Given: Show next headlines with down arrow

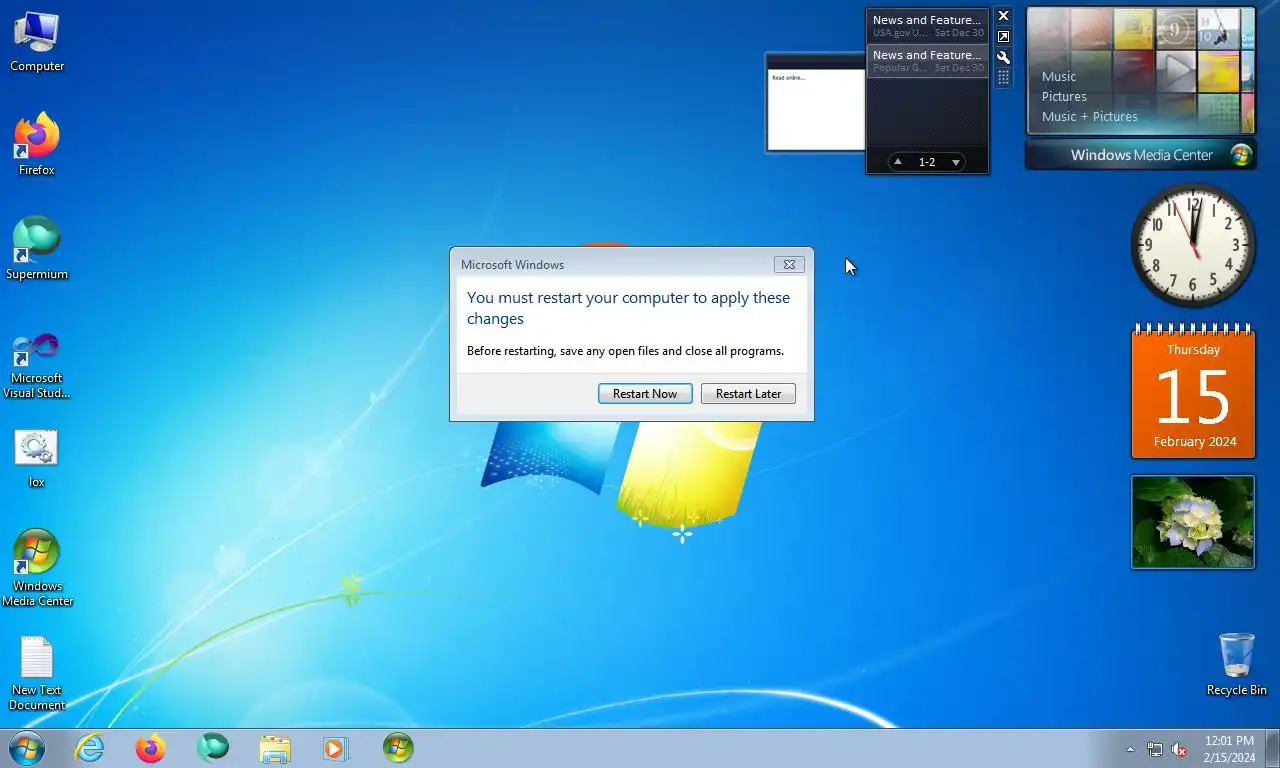Looking at the screenshot, I should coord(956,162).
